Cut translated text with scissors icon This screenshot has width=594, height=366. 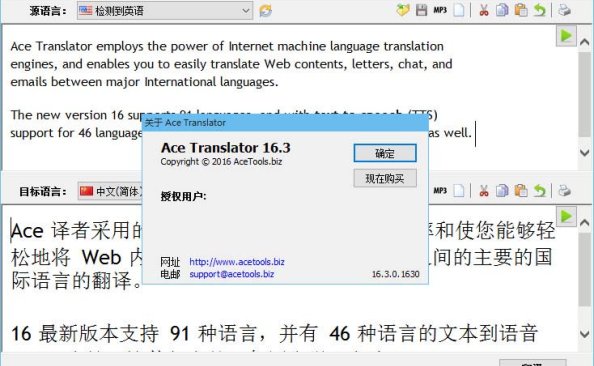pyautogui.click(x=484, y=191)
